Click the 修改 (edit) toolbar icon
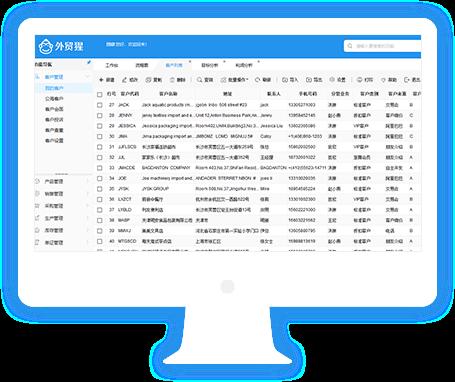Image resolution: width=455 pixels, height=382 pixels. [124, 80]
